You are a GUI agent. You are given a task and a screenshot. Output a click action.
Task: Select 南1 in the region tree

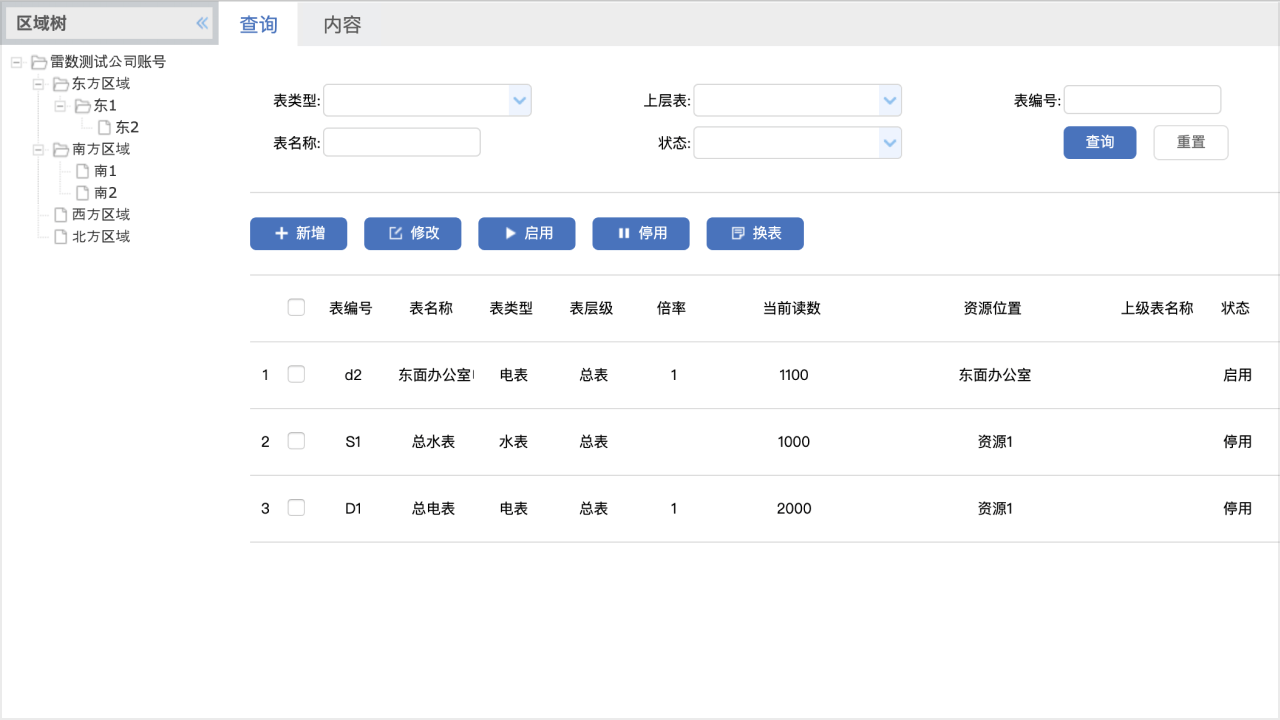pyautogui.click(x=105, y=172)
